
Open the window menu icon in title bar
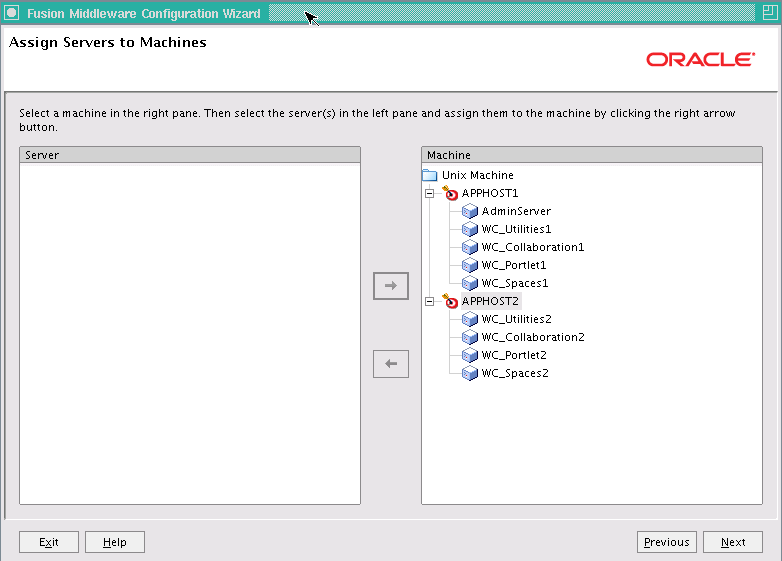pyautogui.click(x=12, y=13)
